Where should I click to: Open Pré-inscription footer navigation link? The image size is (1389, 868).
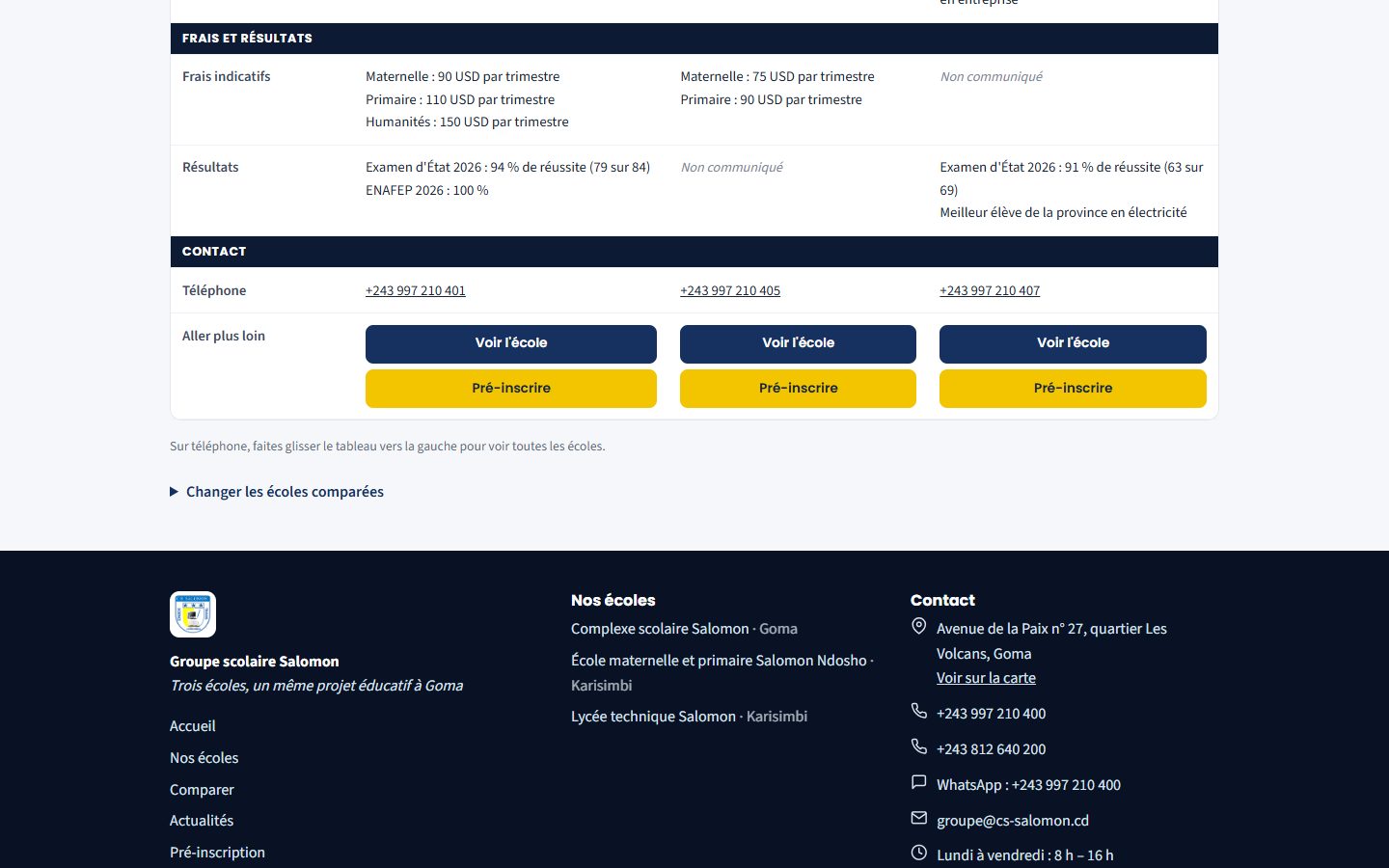coord(217,853)
